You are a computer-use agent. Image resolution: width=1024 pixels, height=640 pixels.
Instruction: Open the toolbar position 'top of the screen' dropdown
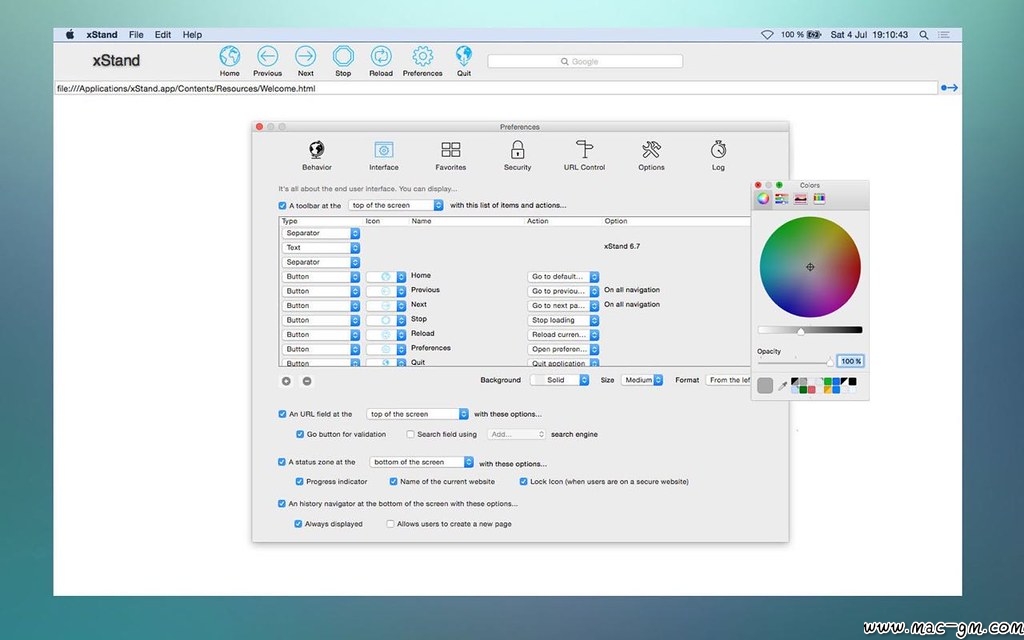point(396,205)
